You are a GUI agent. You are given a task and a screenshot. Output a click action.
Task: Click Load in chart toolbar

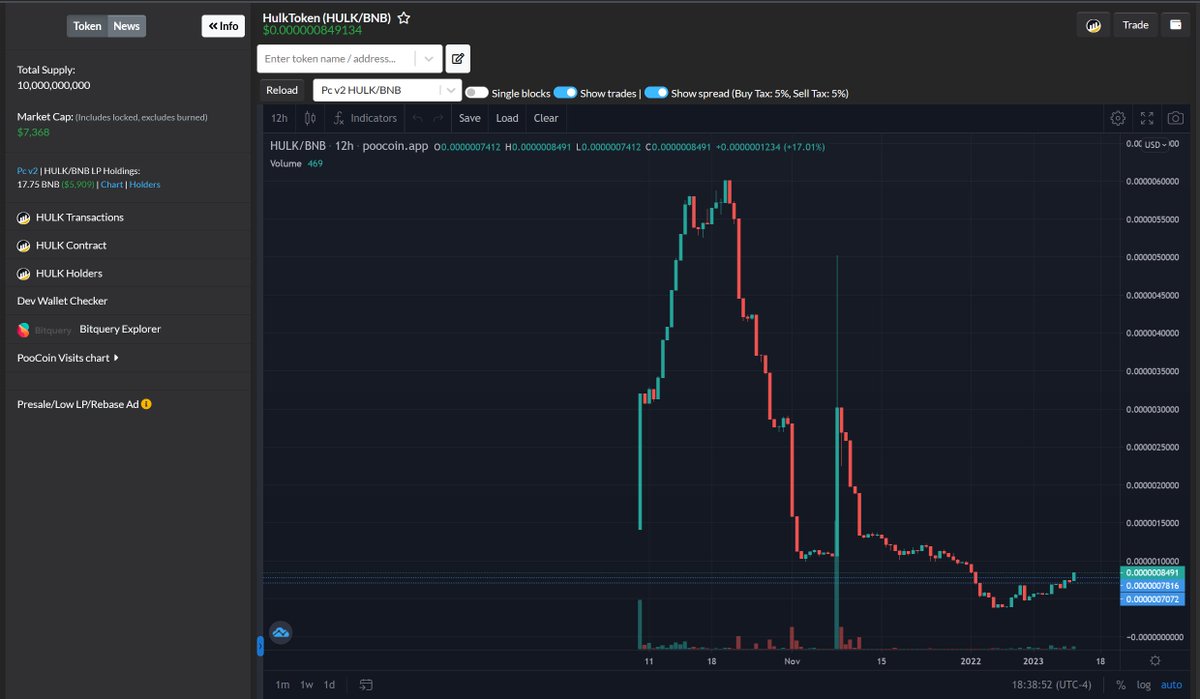(x=507, y=118)
